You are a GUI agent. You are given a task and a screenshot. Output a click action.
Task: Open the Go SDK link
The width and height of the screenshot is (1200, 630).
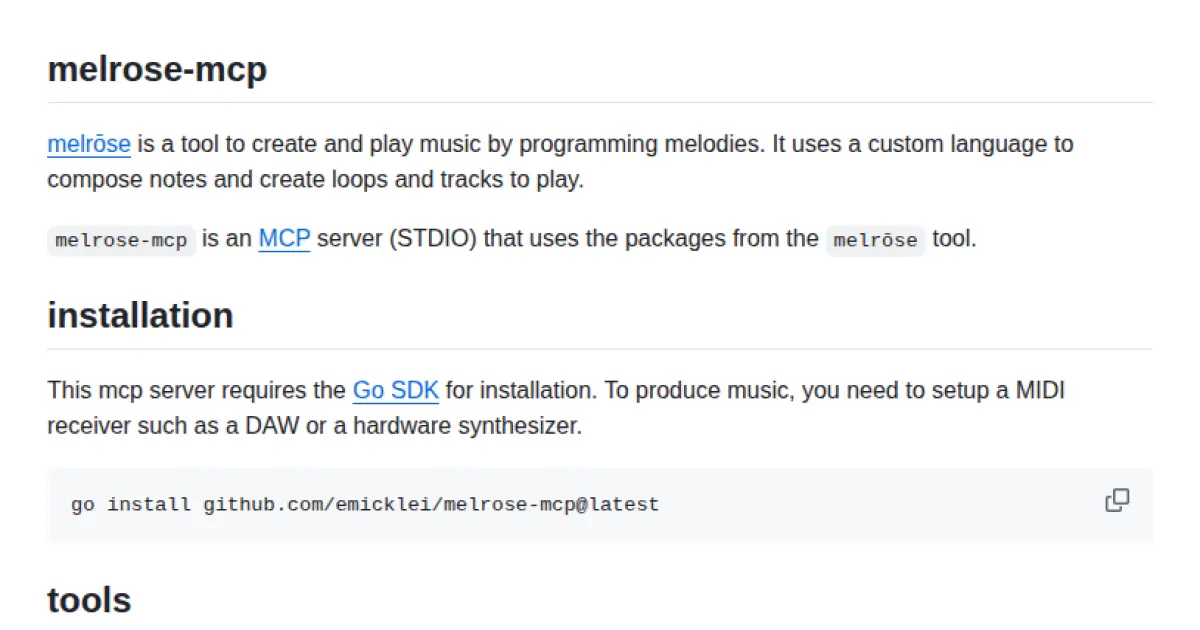tap(396, 390)
